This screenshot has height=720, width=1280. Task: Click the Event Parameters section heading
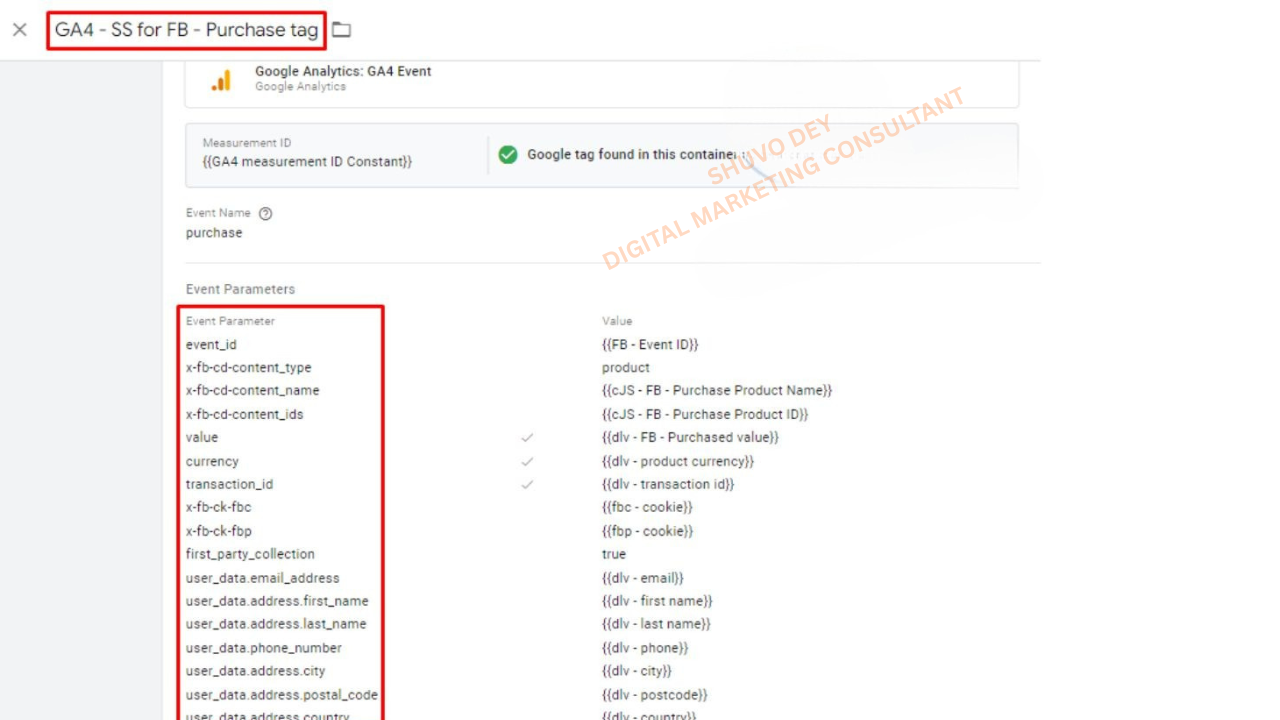(x=240, y=289)
